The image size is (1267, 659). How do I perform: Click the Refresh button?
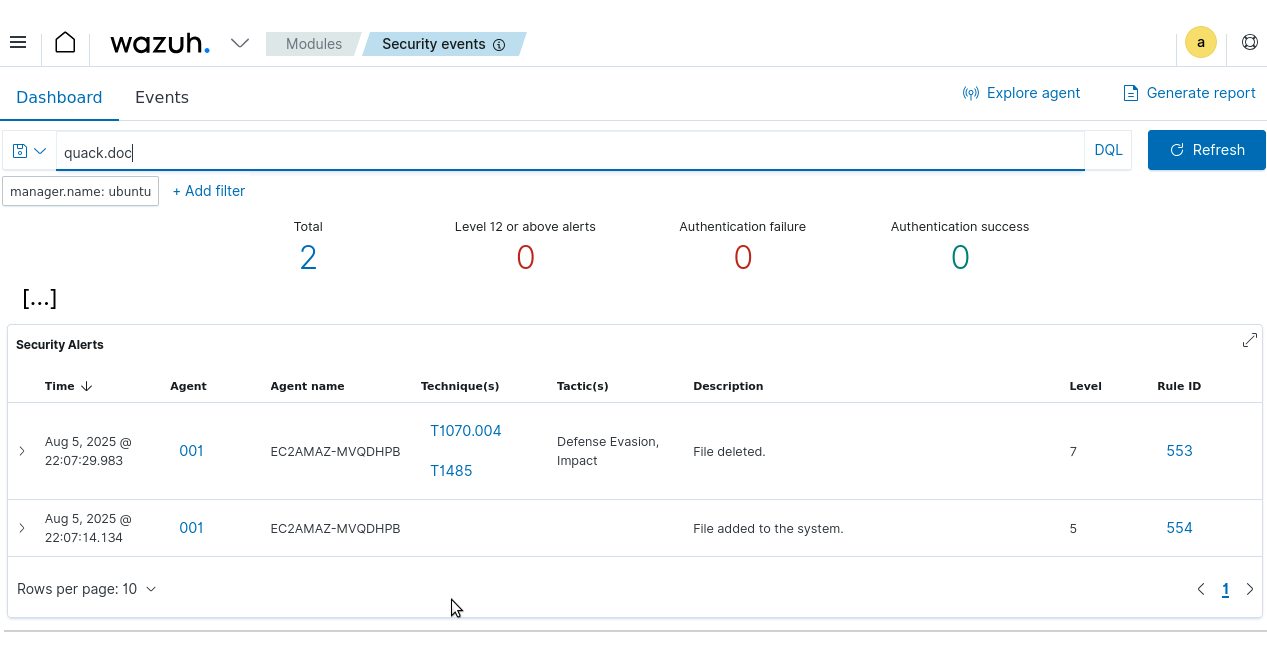[x=1206, y=150]
